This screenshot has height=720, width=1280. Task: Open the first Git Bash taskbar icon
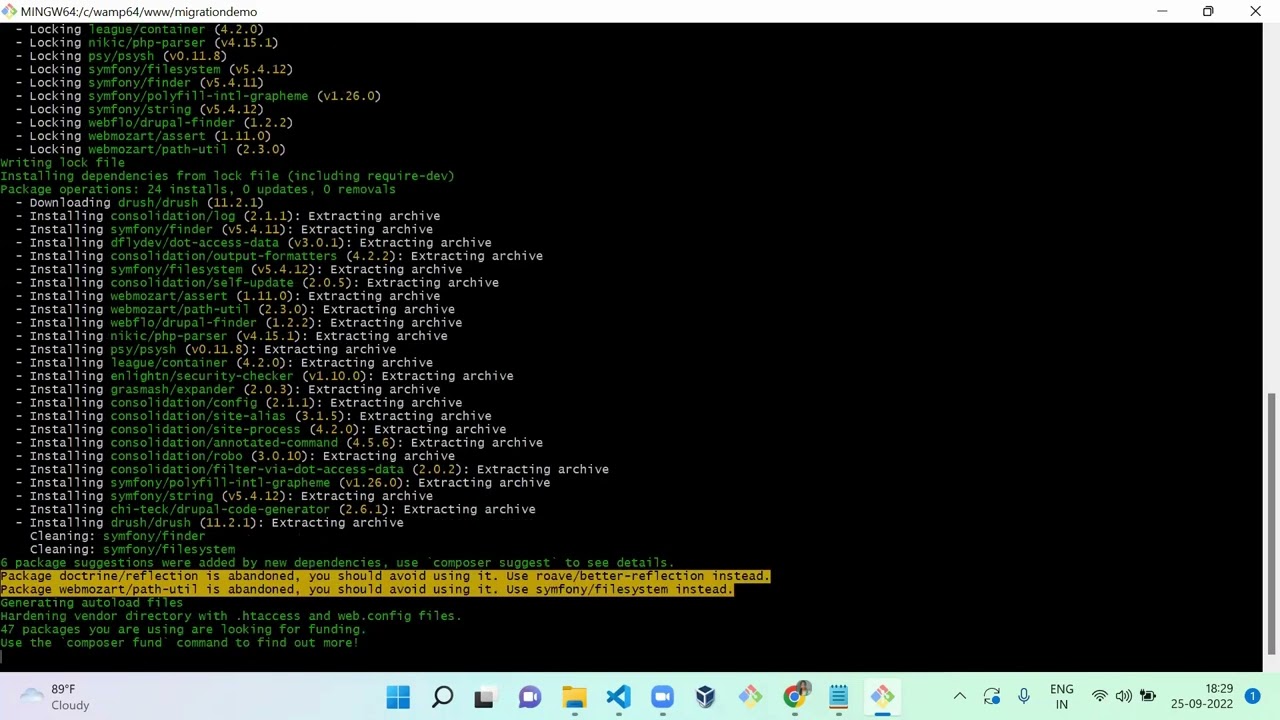pos(750,697)
